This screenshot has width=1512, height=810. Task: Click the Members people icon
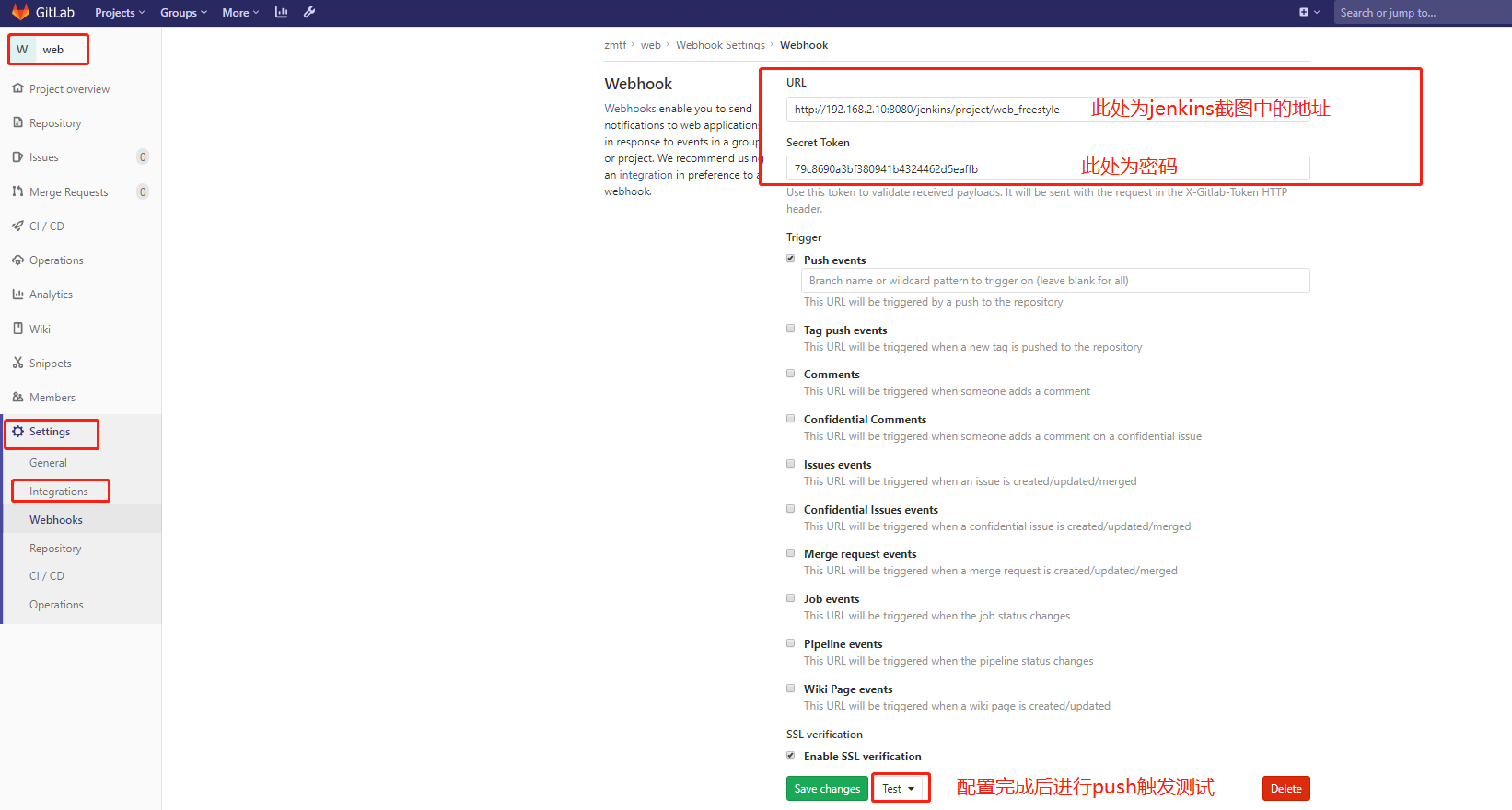[17, 398]
